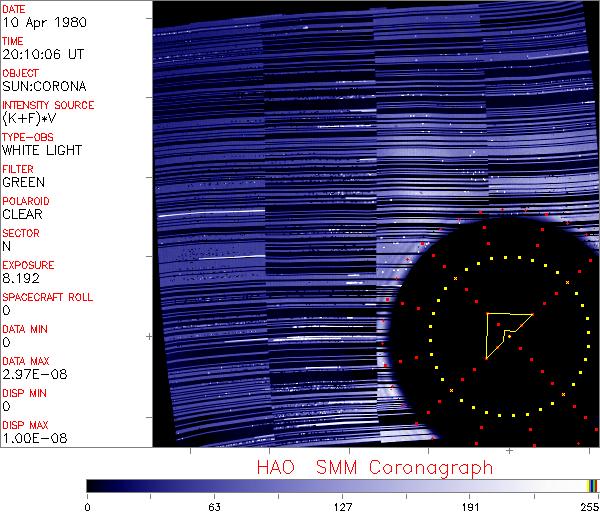Click the color bar near tick 127

click(x=342, y=485)
